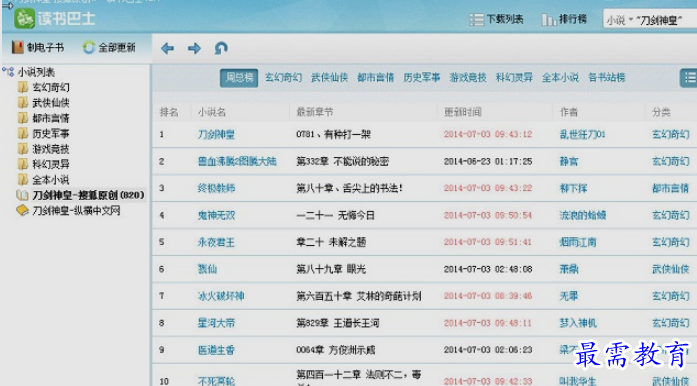
Task: Open the novel 兽血沸腾2图腾大陆
Action: coord(237,161)
